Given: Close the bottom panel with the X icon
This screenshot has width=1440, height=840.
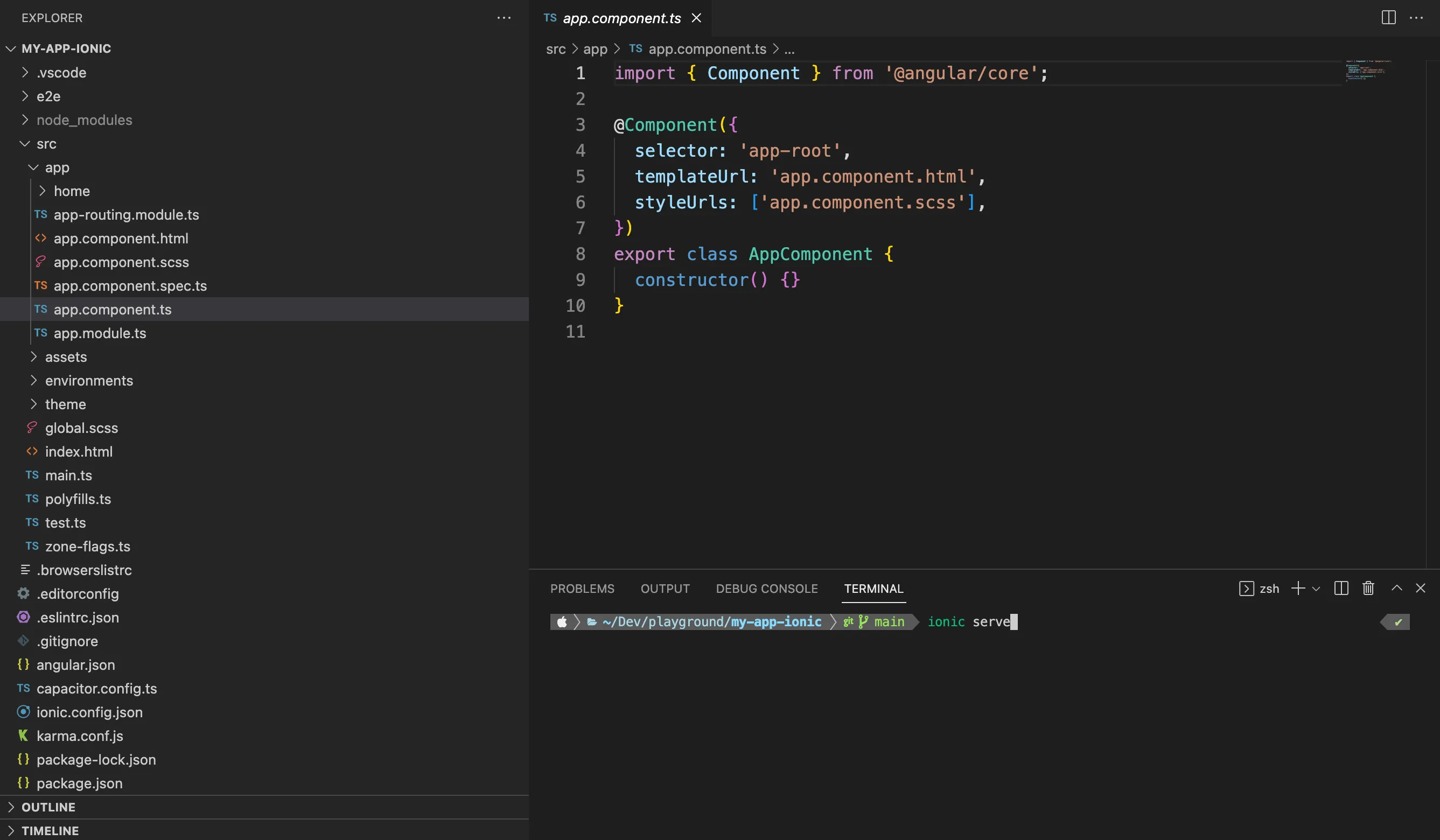Looking at the screenshot, I should [x=1421, y=588].
